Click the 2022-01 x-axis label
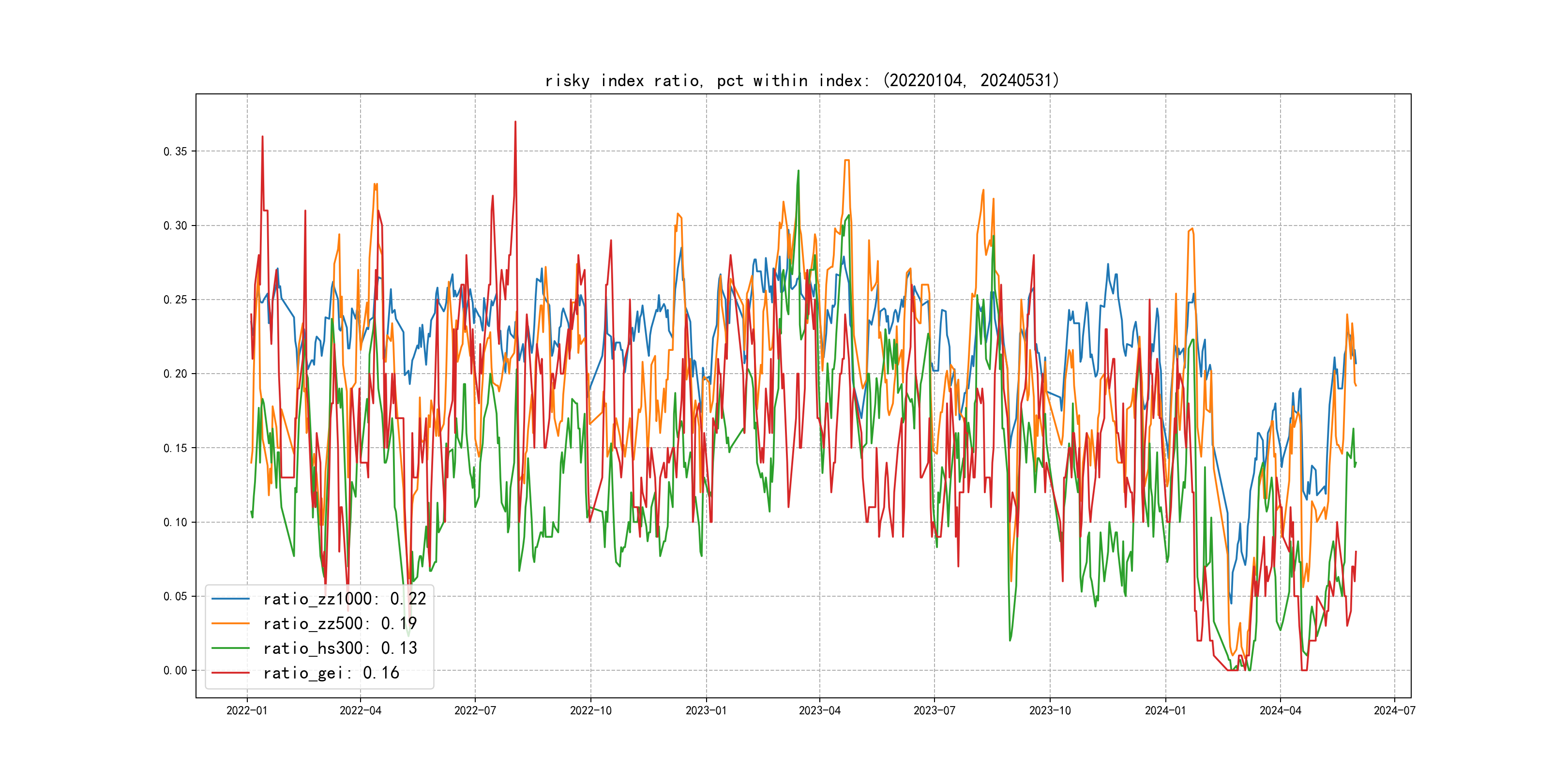Viewport: 1568px width, 784px height. 246,711
